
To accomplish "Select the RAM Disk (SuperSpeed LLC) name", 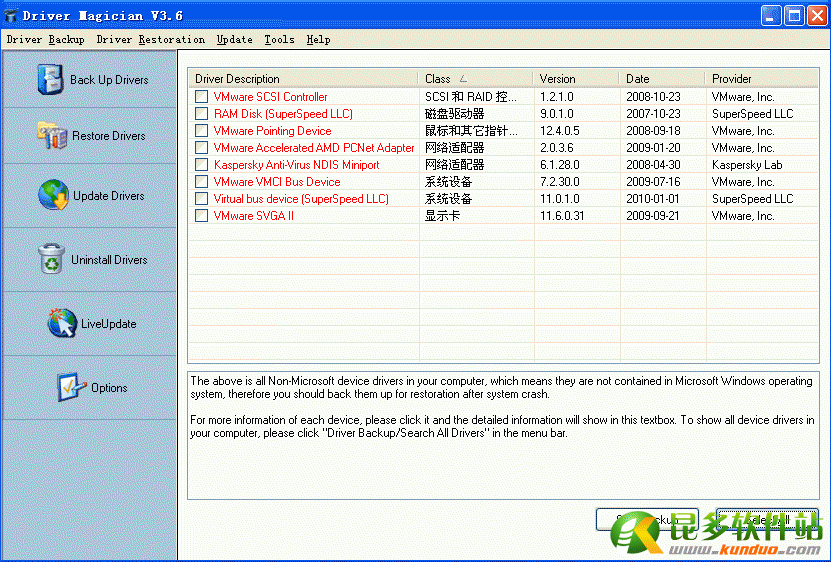I will 283,113.
